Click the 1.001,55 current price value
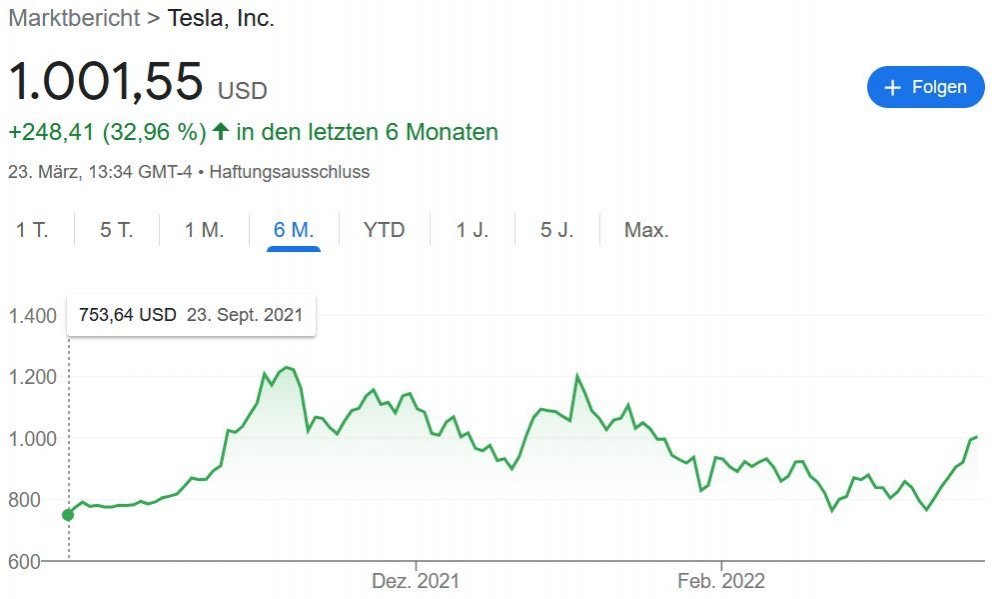1000x599 pixels. click(106, 81)
